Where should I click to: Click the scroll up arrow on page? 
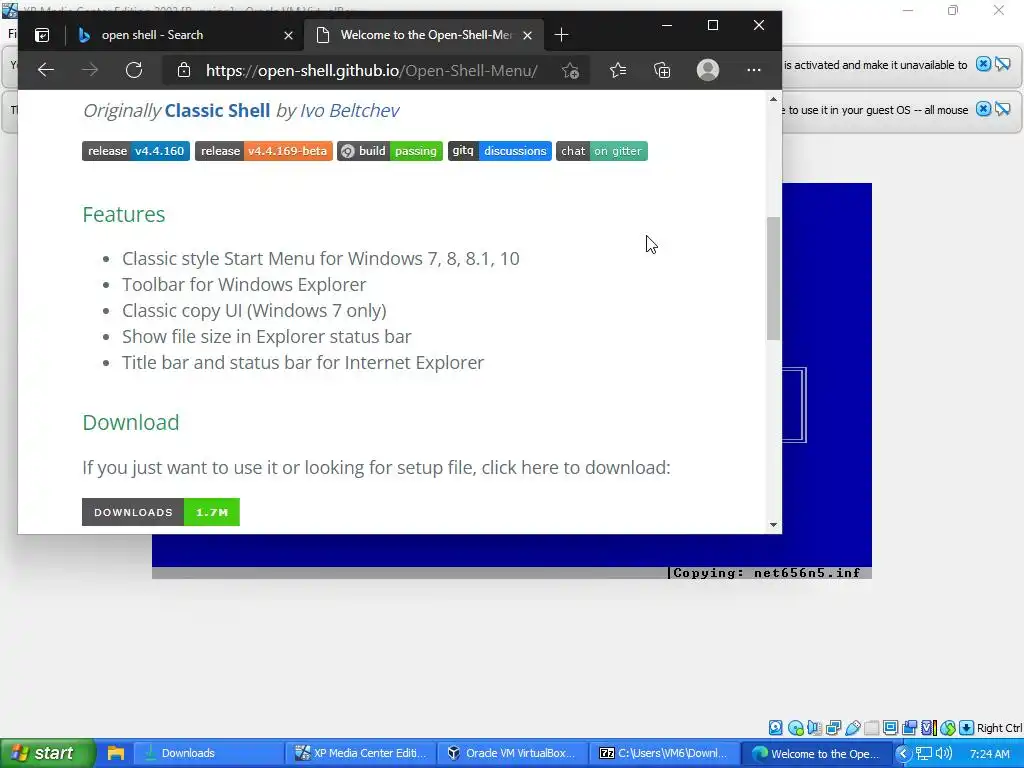[773, 99]
